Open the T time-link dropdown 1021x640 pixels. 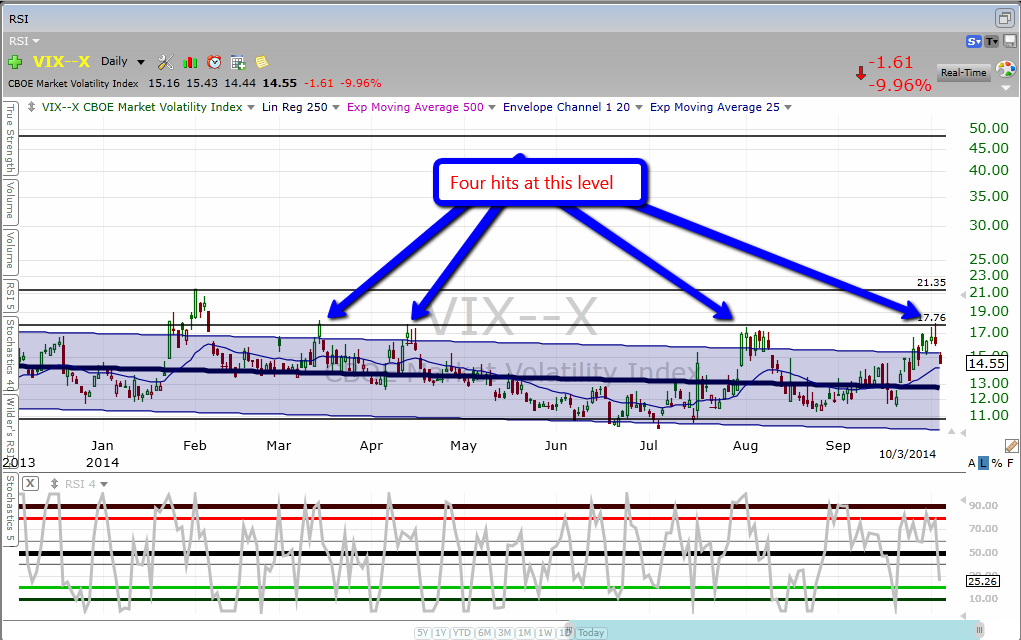click(x=992, y=42)
